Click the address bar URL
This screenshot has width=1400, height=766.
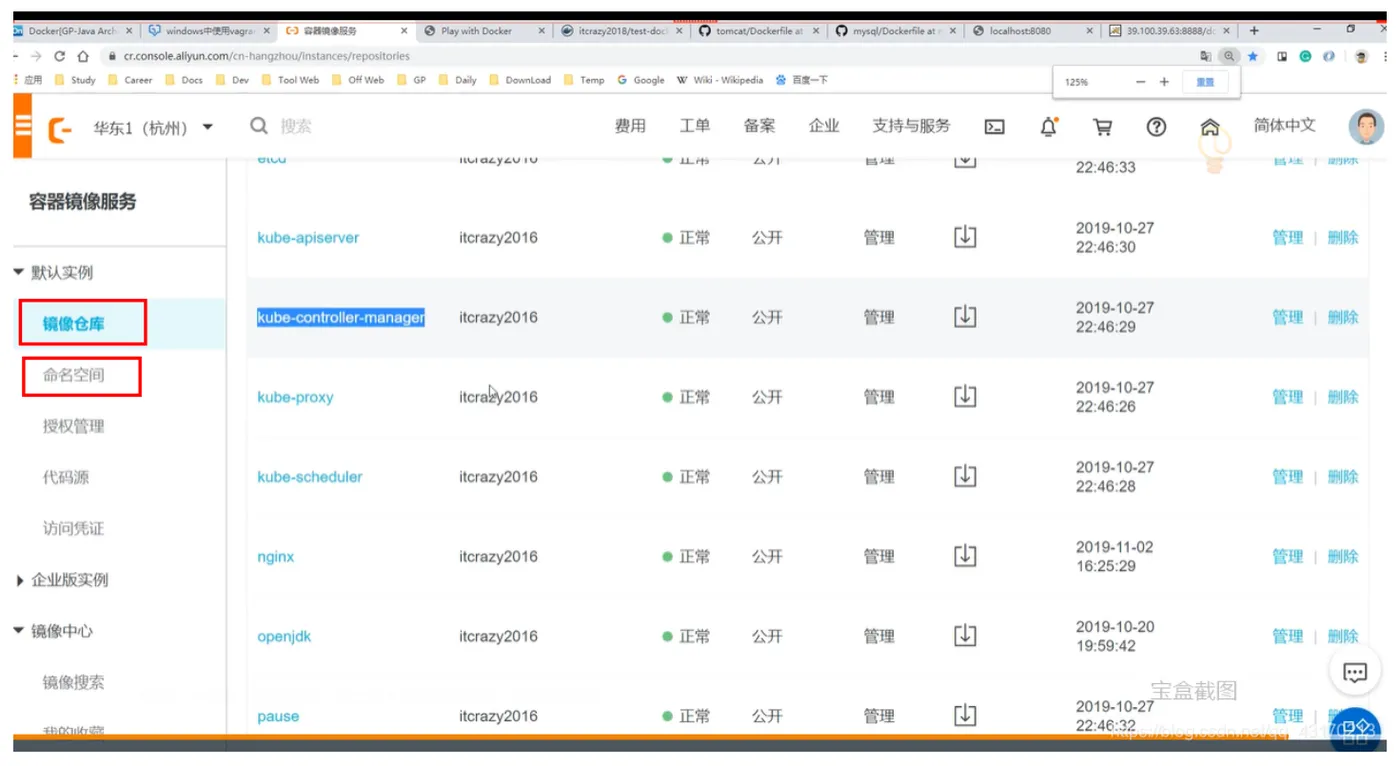[x=266, y=56]
